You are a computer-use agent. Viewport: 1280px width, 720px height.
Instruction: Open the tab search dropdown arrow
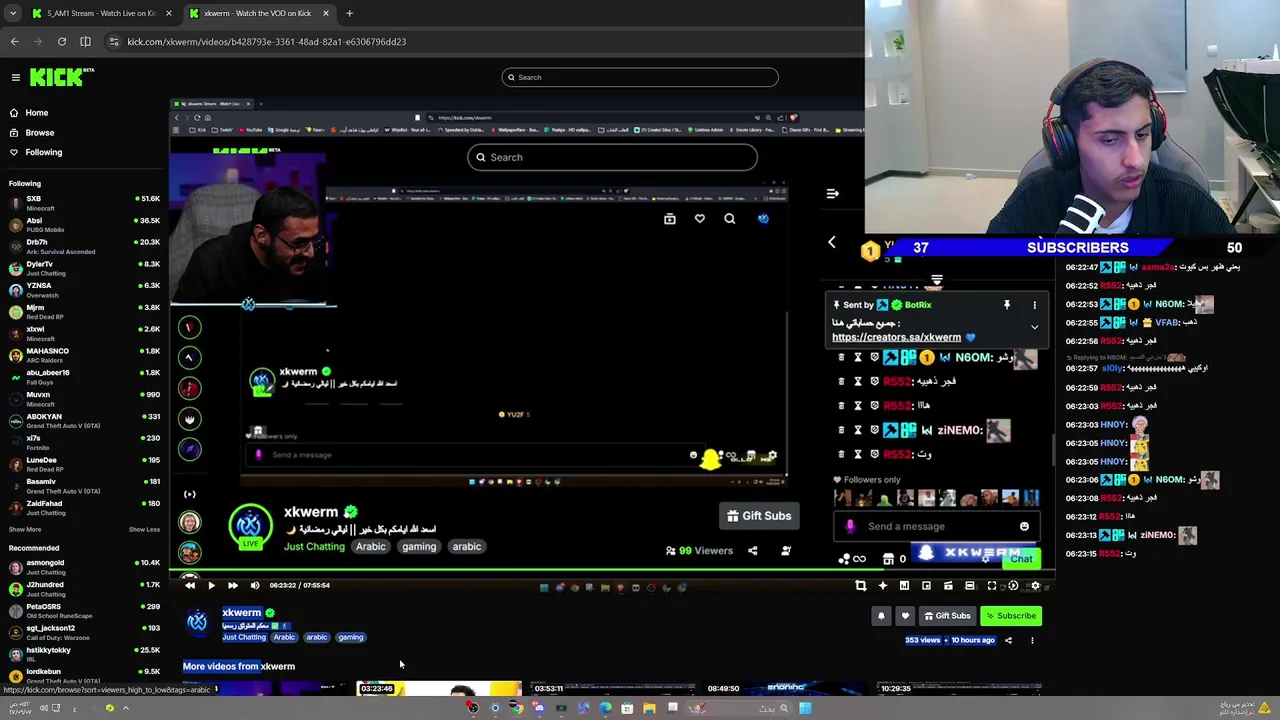click(x=12, y=13)
